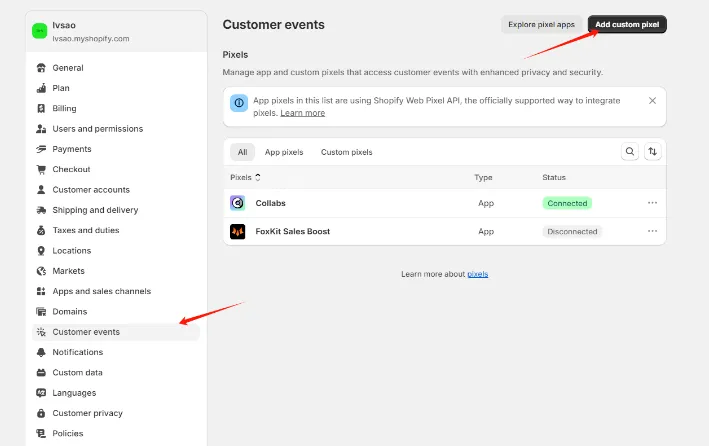Click the Customer accounts person icon
The image size is (709, 446).
coord(41,190)
